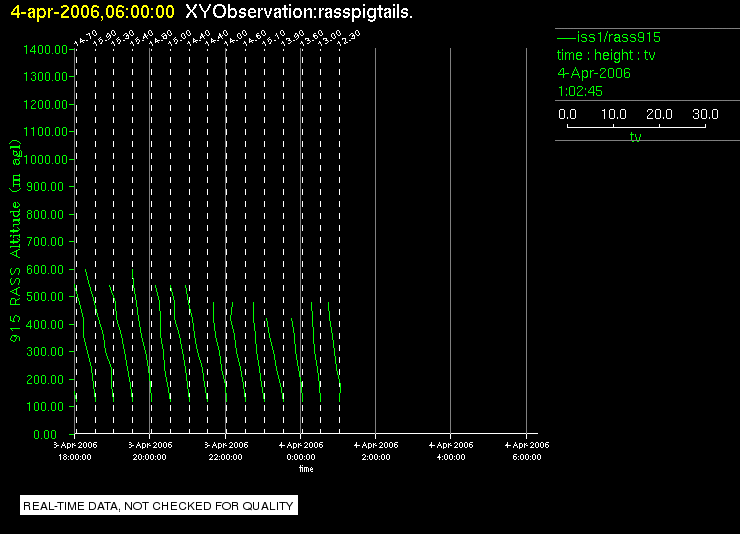This screenshot has height=534, width=740.
Task: Click the 300.00 altitude tick label
Action: [x=47, y=351]
